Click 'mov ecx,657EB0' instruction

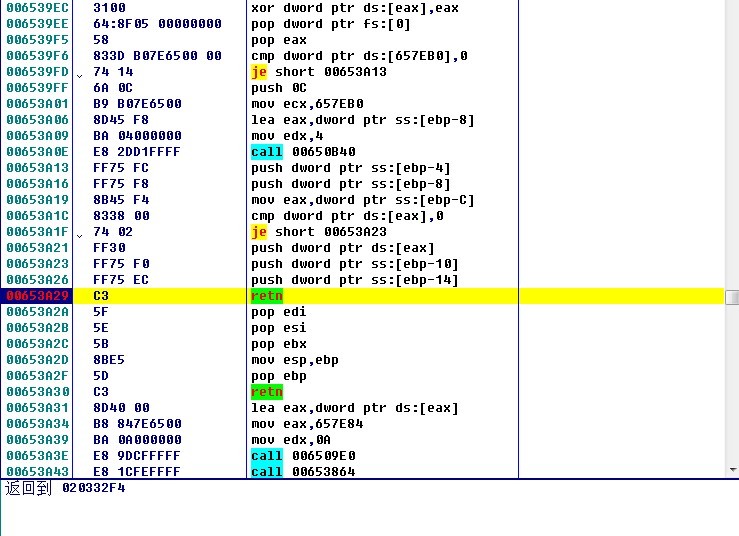pos(307,104)
